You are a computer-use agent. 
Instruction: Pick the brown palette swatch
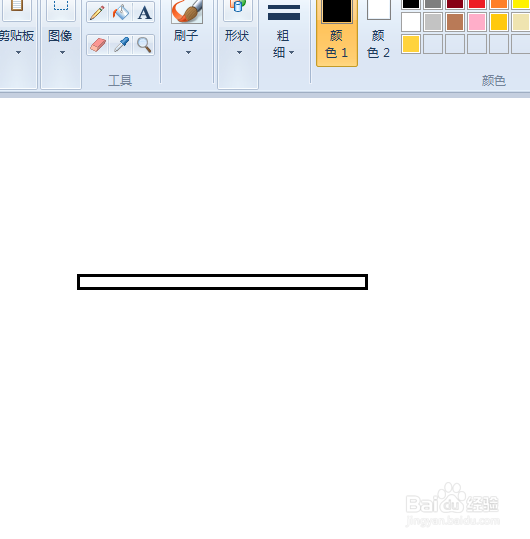coord(455,22)
